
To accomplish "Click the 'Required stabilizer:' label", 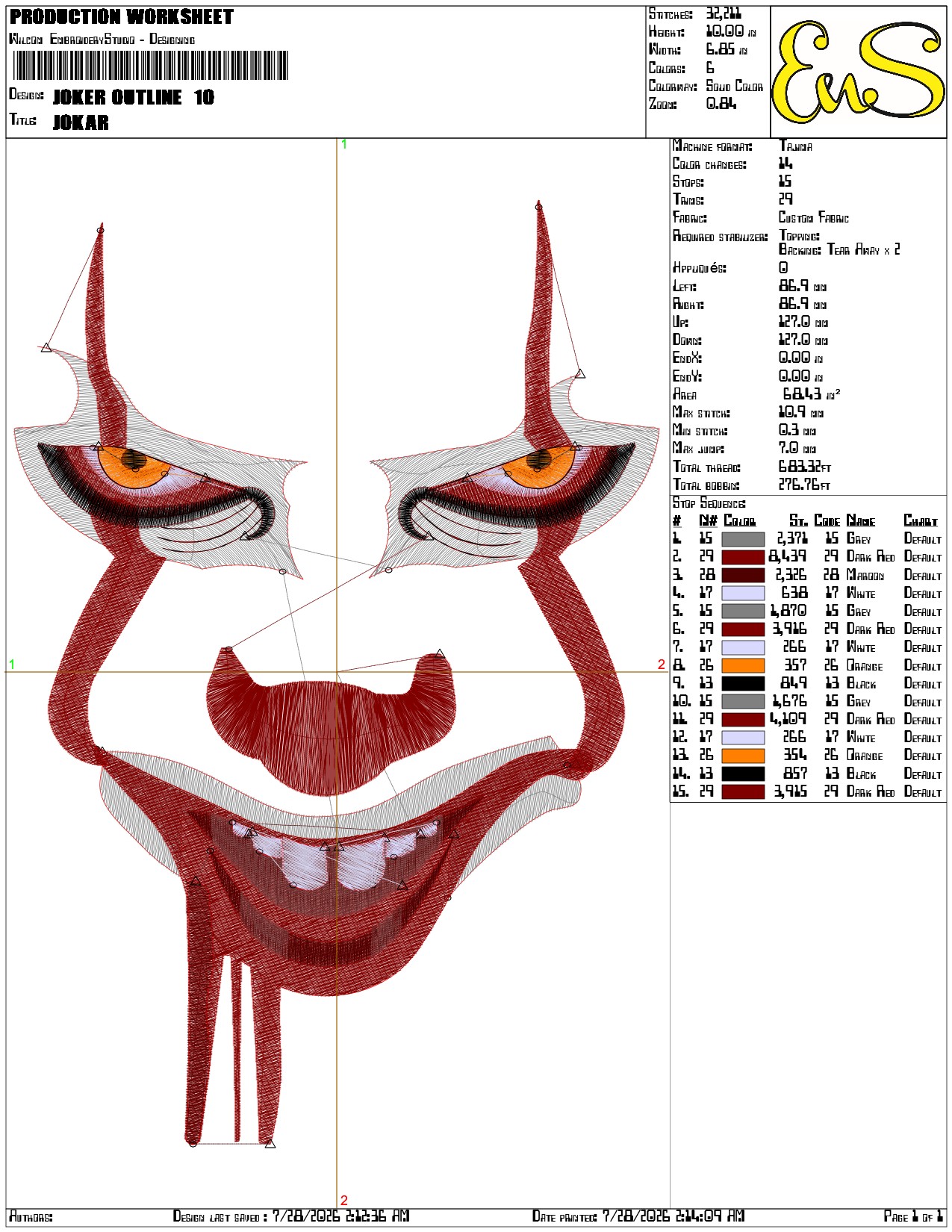I will coord(720,237).
